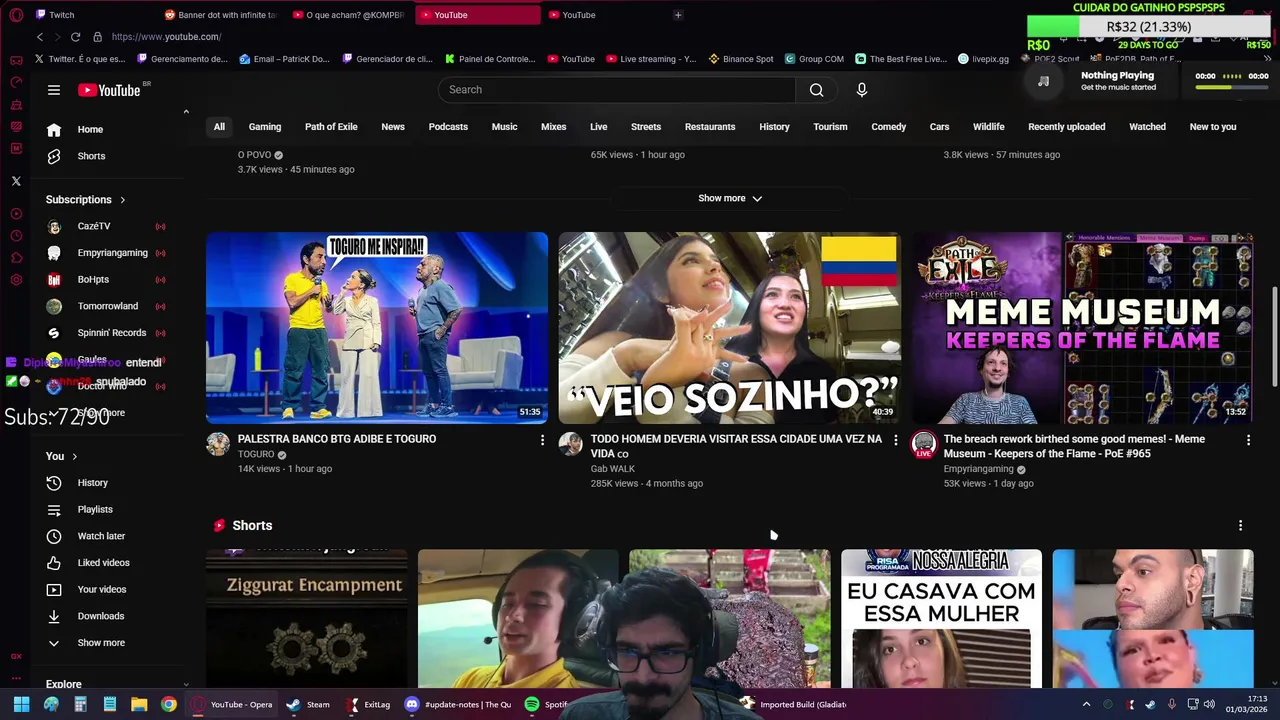Screen dimensions: 1280x720
Task: Open the YouTube hamburger guide menu
Action: pos(54,90)
